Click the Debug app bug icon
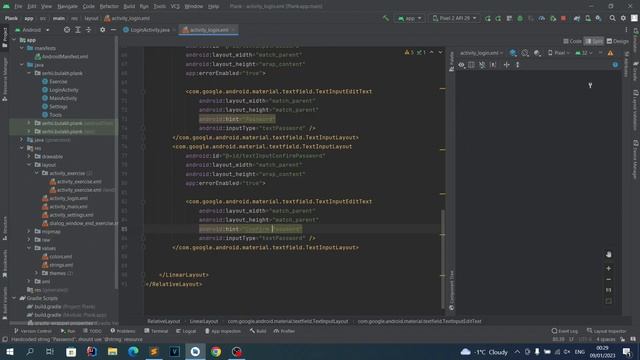The image size is (640, 360). [520, 18]
